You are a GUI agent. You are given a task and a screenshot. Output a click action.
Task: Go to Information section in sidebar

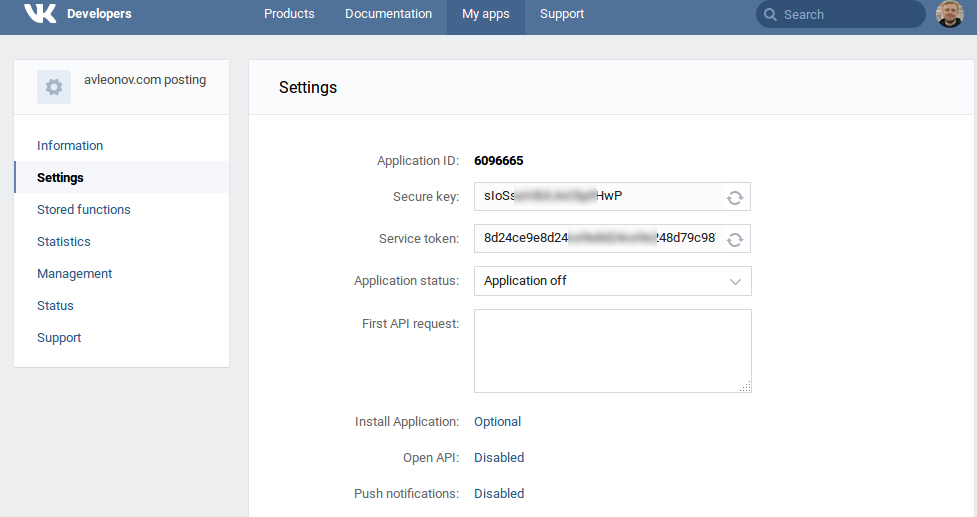[x=70, y=146]
